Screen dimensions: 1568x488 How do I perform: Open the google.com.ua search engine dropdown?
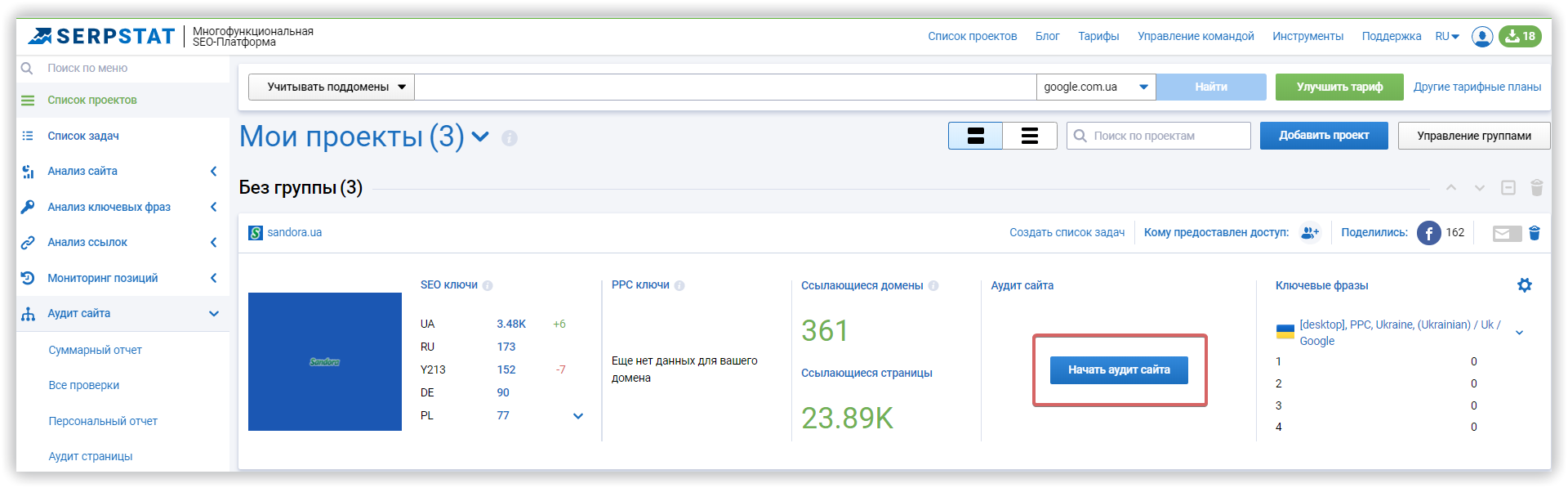click(x=1095, y=87)
